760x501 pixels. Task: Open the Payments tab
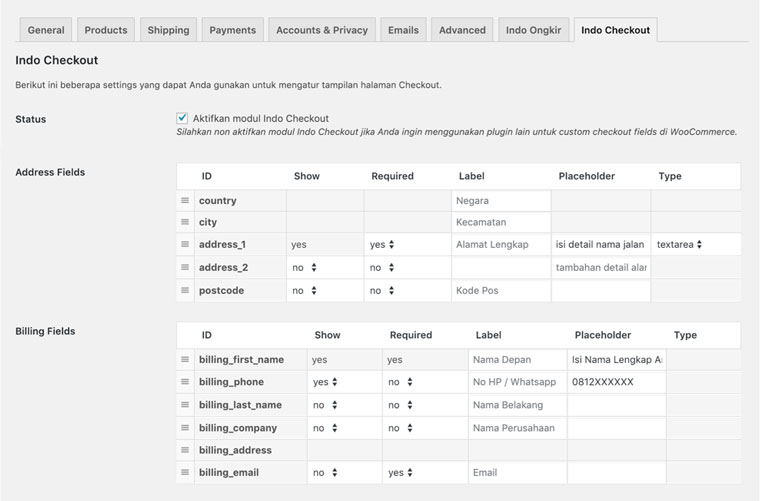(233, 30)
